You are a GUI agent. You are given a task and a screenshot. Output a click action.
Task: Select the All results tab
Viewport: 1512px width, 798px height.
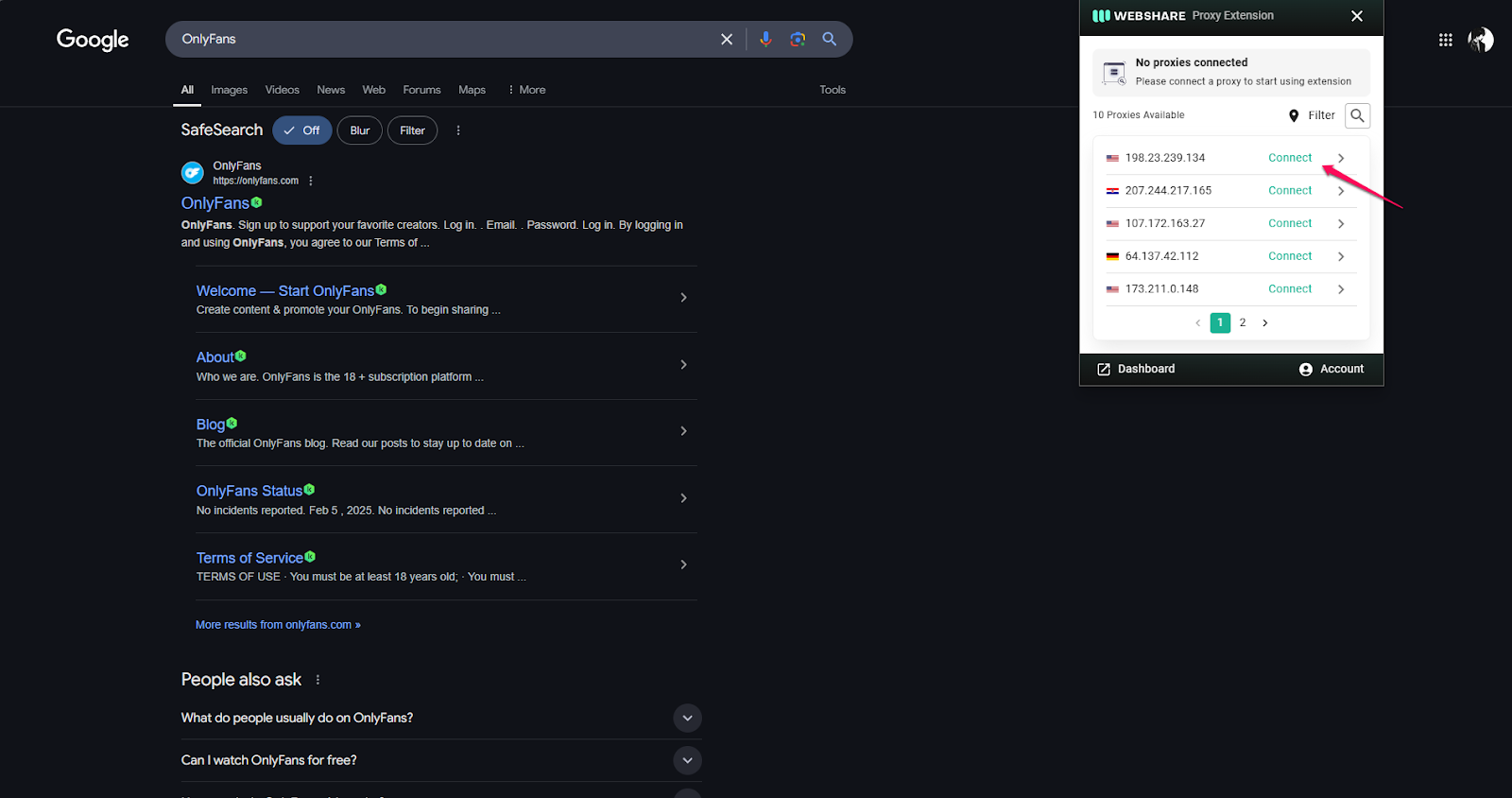(x=187, y=90)
